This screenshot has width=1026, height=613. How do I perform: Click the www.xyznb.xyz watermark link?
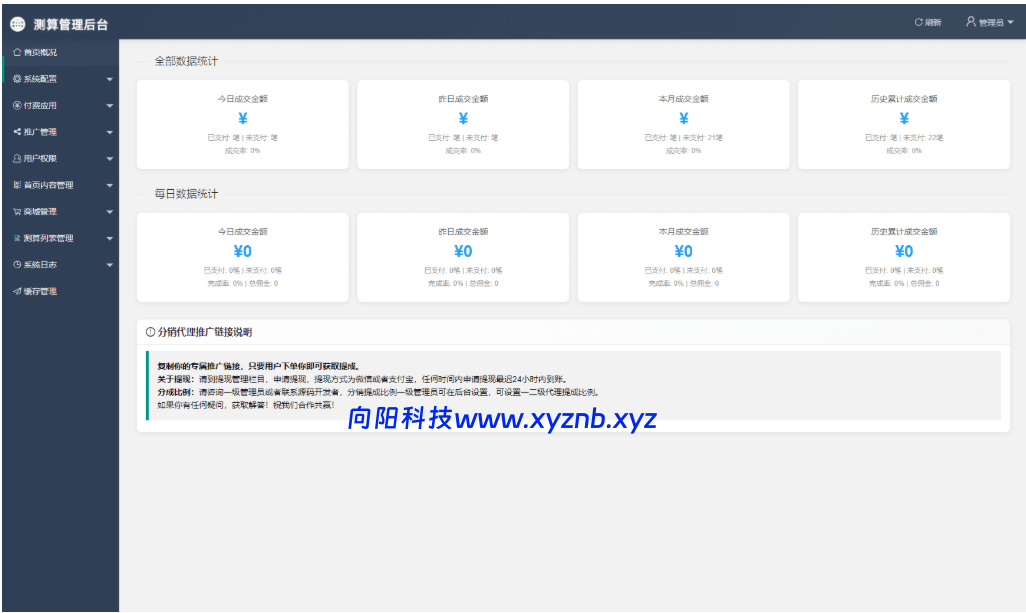click(555, 420)
